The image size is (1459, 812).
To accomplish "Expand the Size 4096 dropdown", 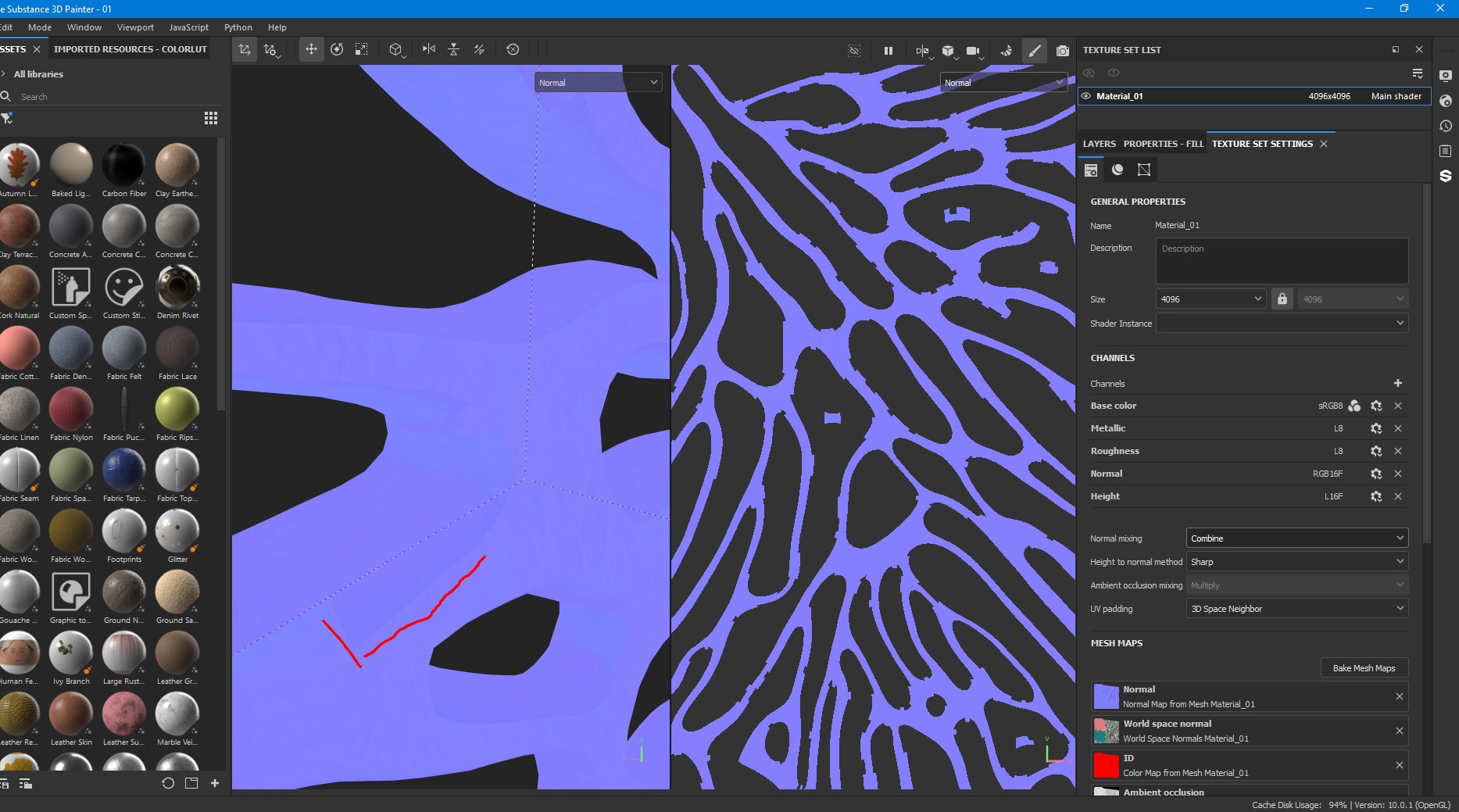I will 1210,299.
